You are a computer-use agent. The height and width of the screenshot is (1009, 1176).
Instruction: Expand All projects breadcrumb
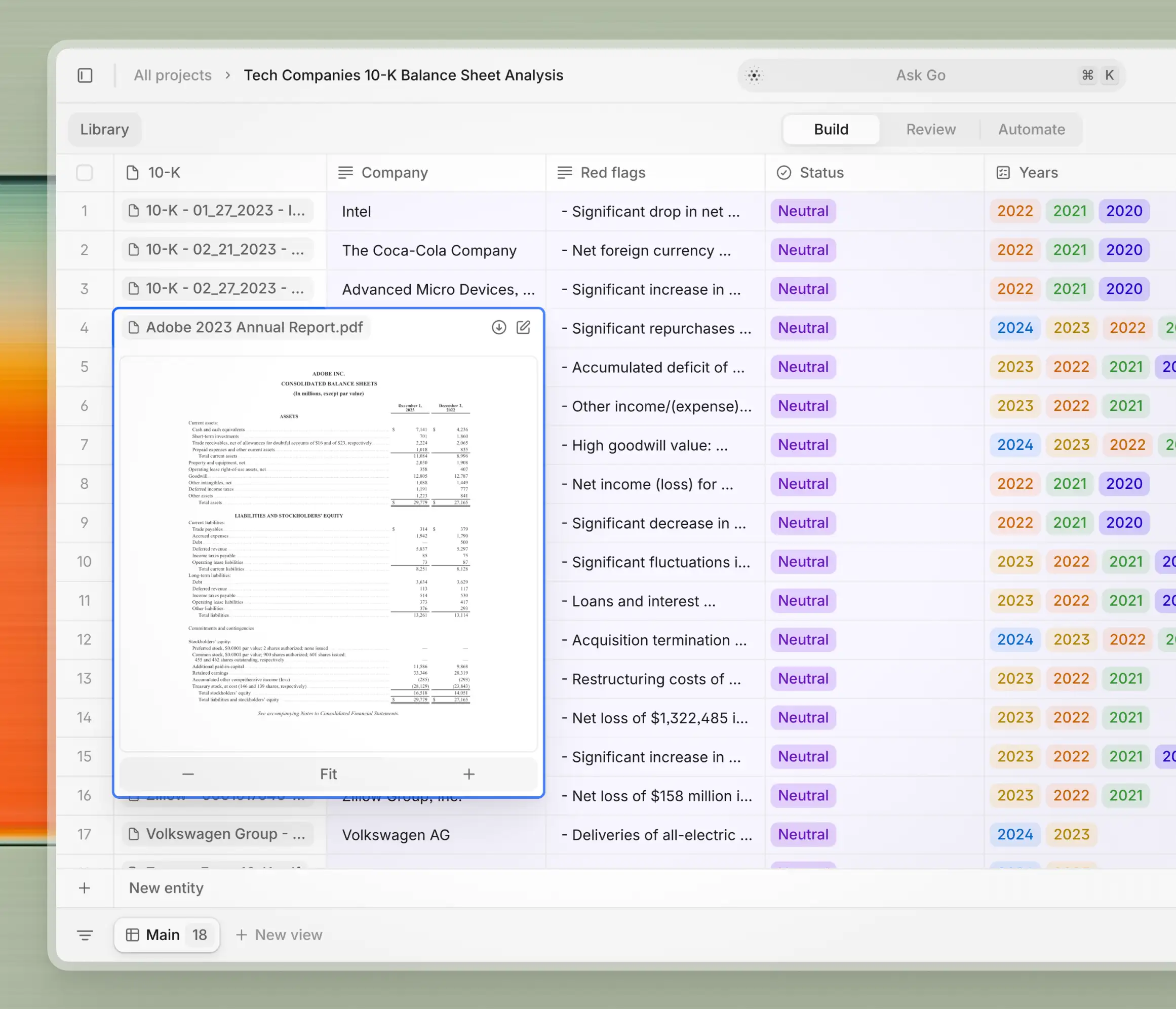tap(172, 75)
